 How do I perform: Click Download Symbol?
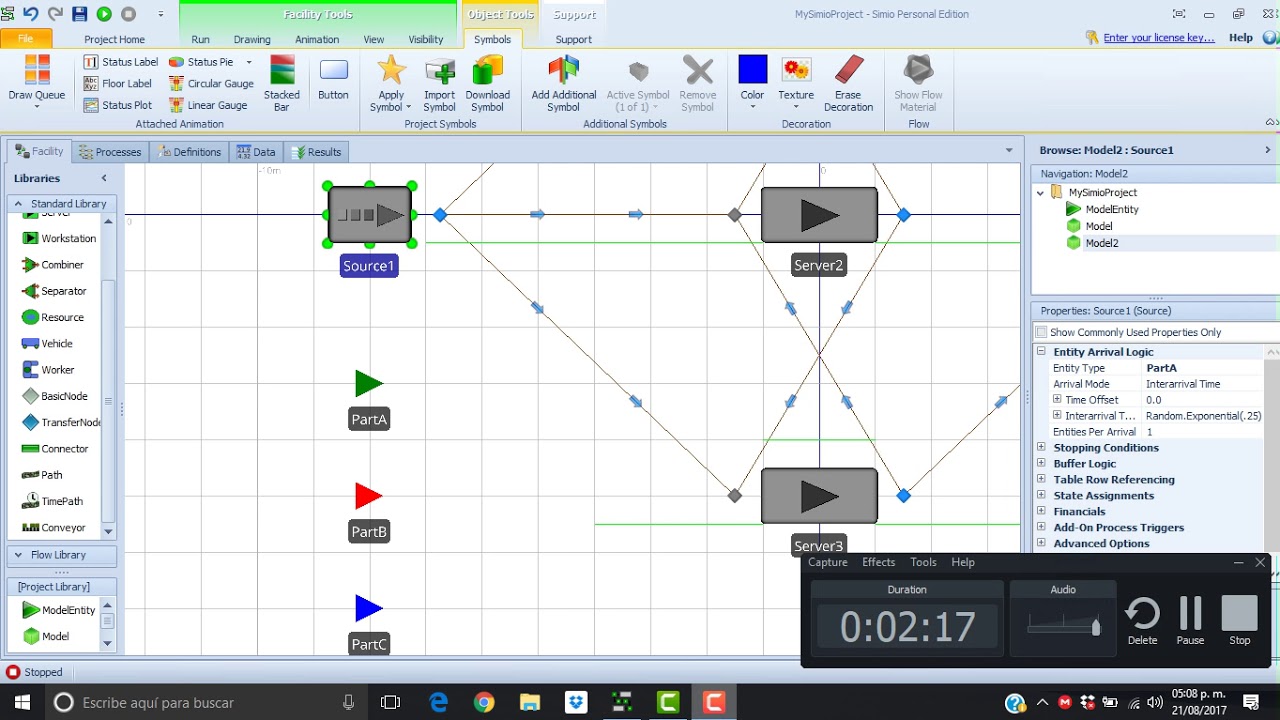[x=488, y=83]
